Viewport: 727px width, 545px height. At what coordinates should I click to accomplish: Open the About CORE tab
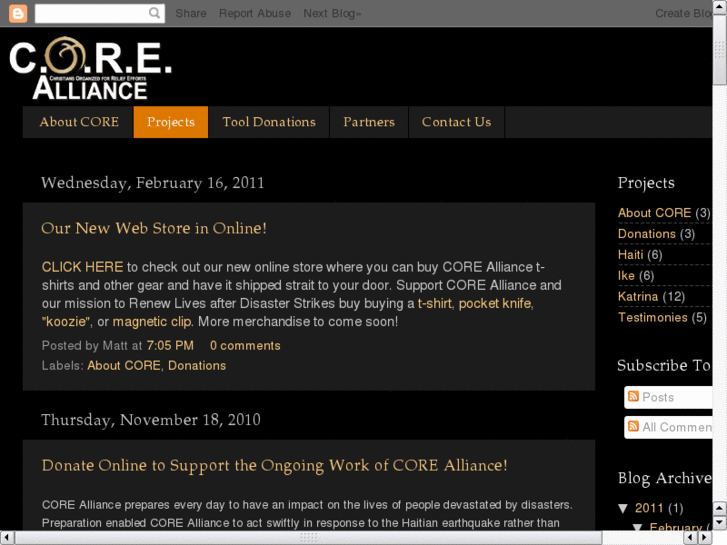pyautogui.click(x=79, y=122)
